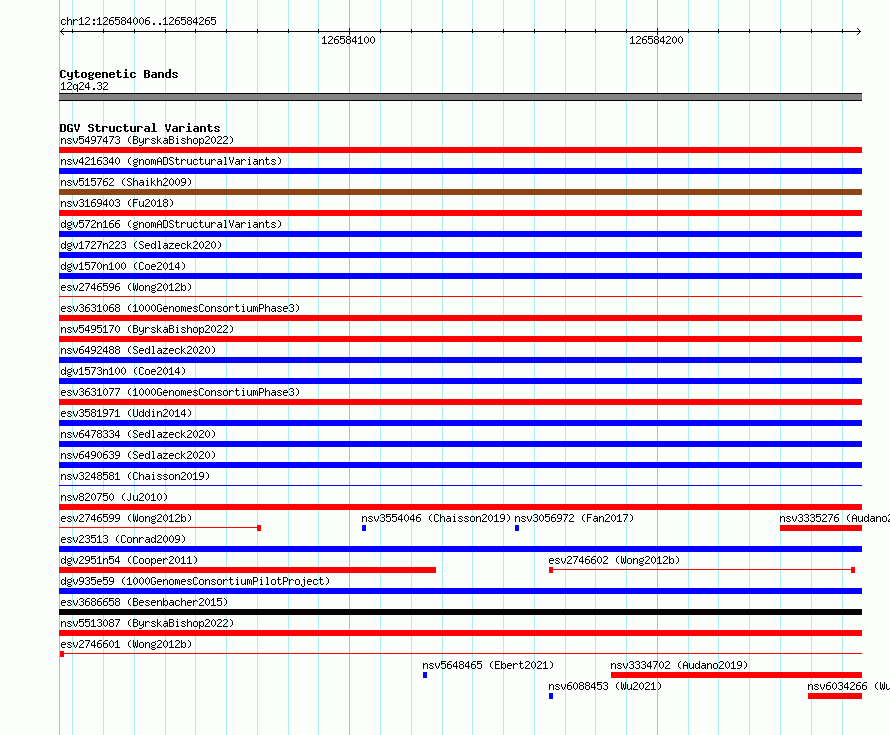This screenshot has height=735, width=890.
Task: Click esv2746601 (Wong2012b) label
Action: click(126, 644)
